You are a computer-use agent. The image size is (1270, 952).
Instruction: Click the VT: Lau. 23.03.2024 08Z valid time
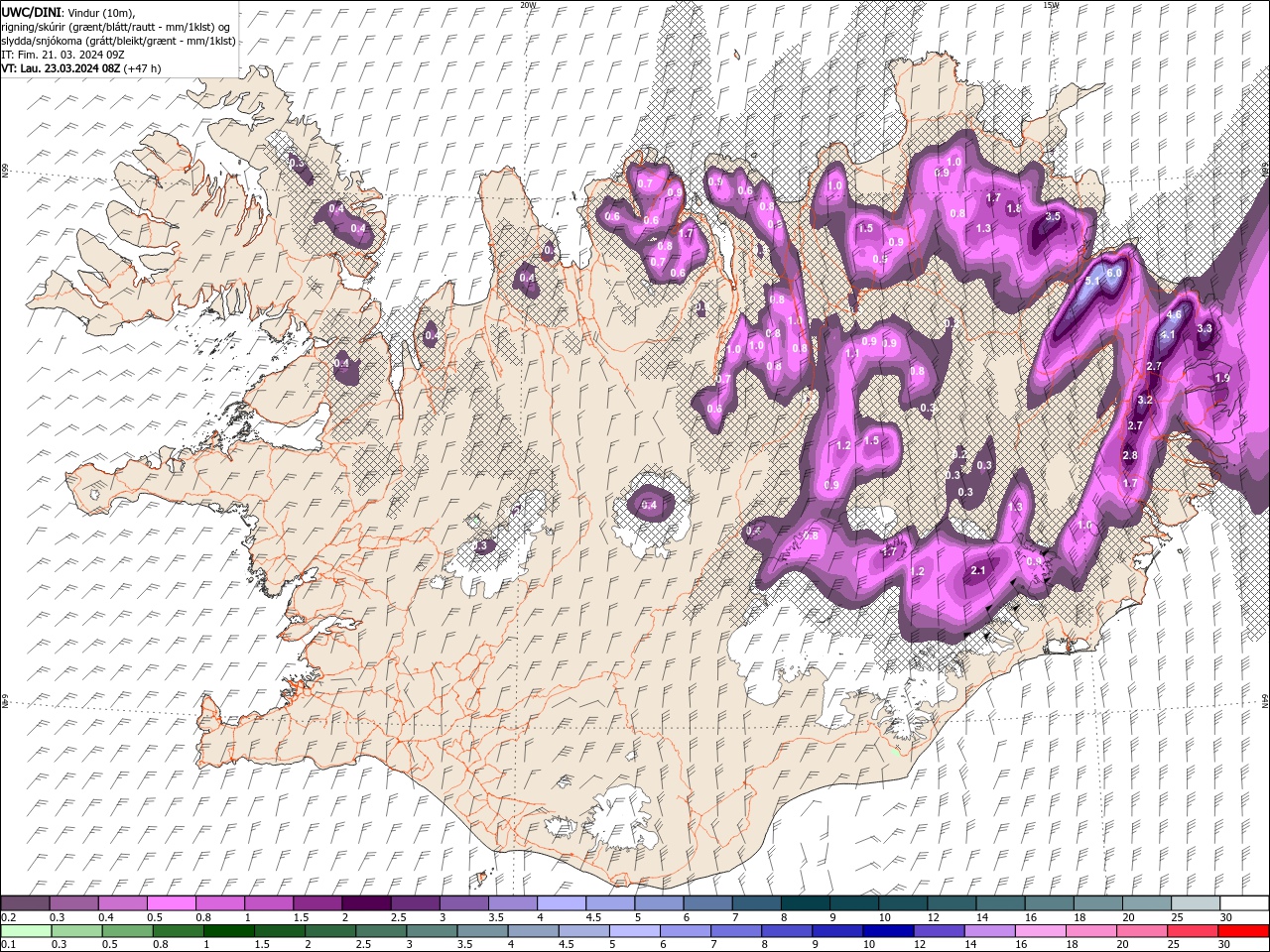pyautogui.click(x=62, y=68)
